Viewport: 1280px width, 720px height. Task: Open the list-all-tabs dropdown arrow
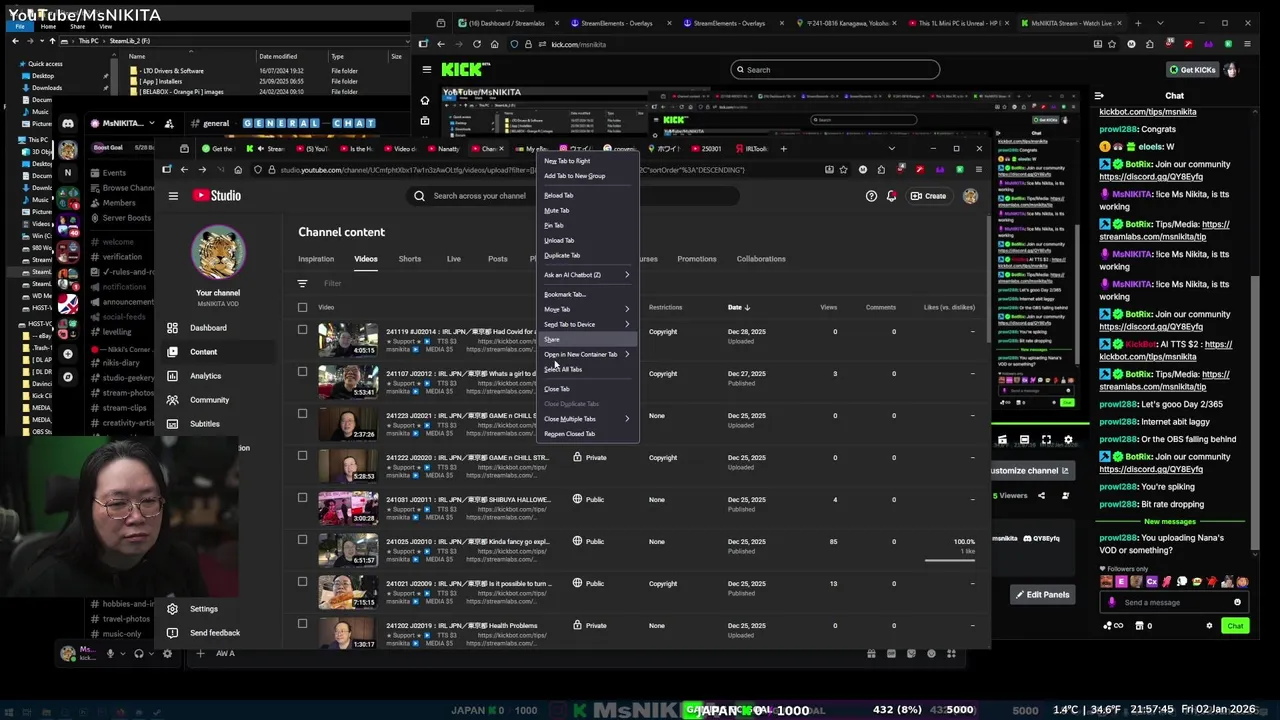pos(891,149)
